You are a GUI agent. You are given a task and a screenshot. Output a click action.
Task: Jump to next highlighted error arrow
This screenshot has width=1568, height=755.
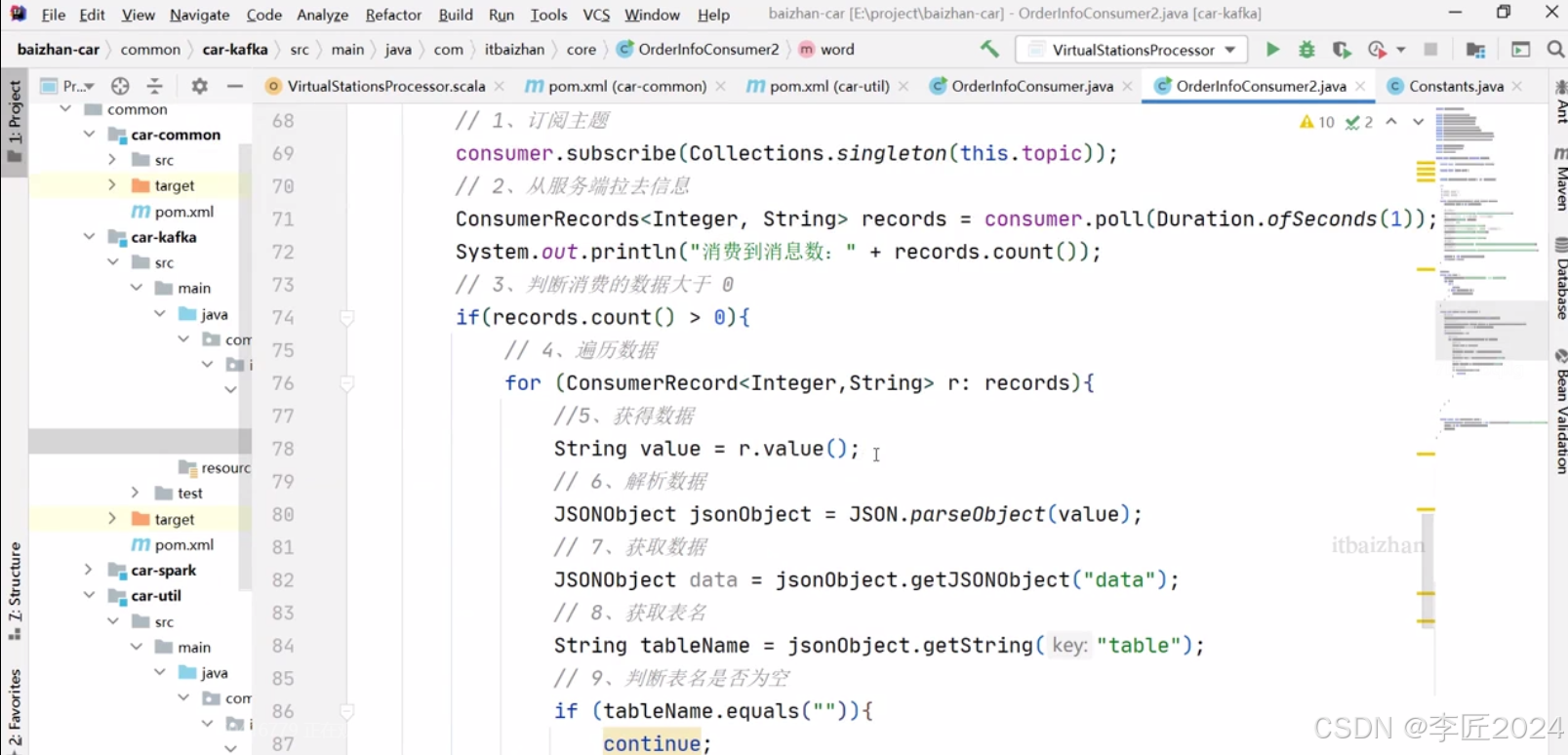[x=1418, y=122]
